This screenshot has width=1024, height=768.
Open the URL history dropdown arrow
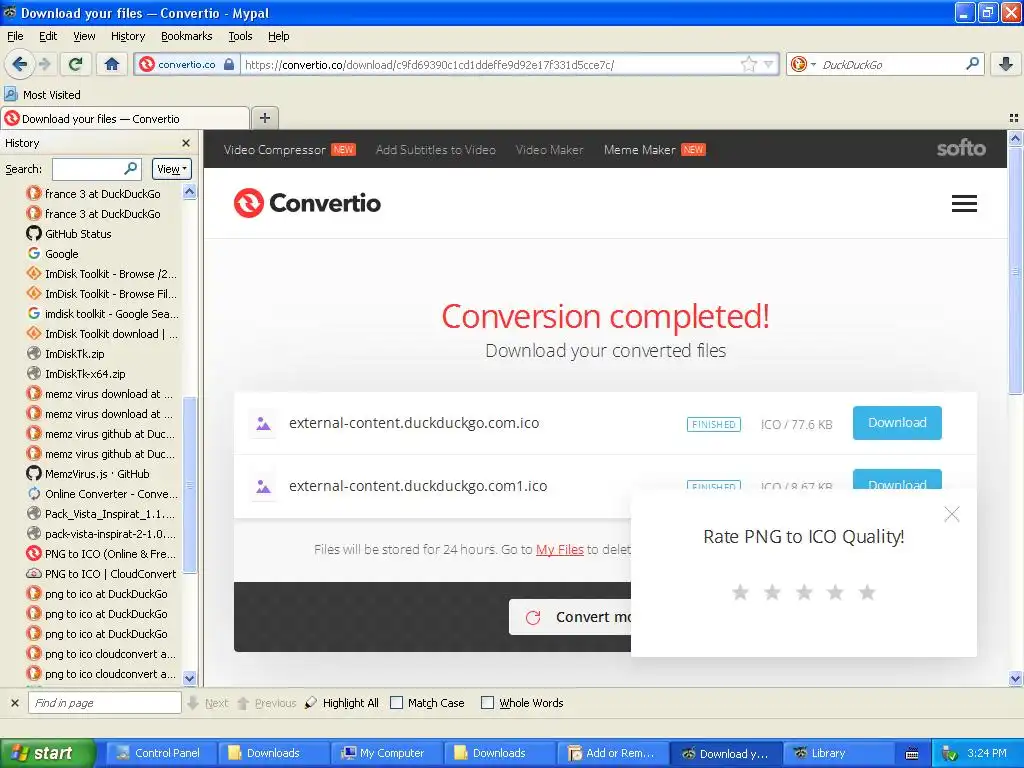pyautogui.click(x=769, y=64)
